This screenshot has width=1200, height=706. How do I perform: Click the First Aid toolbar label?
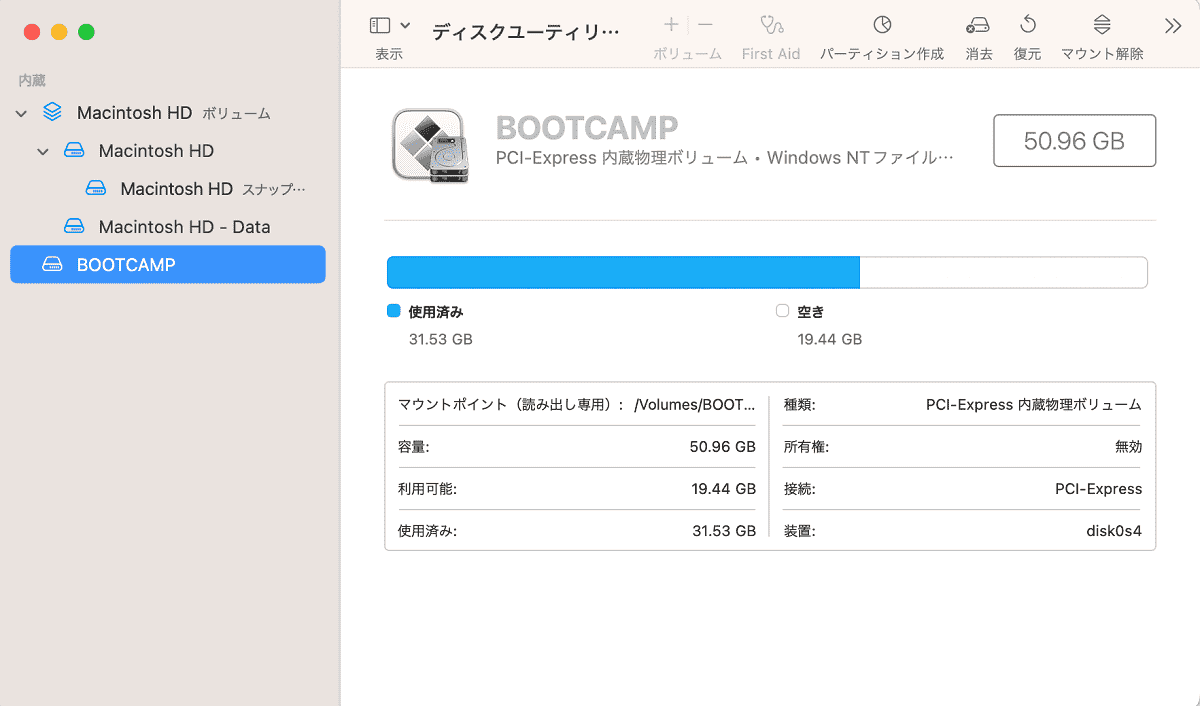pyautogui.click(x=771, y=54)
